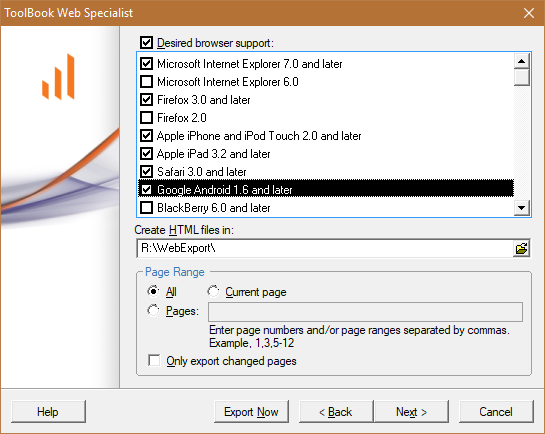Click the Export Now button
Screen dimensions: 545x434
click(251, 412)
